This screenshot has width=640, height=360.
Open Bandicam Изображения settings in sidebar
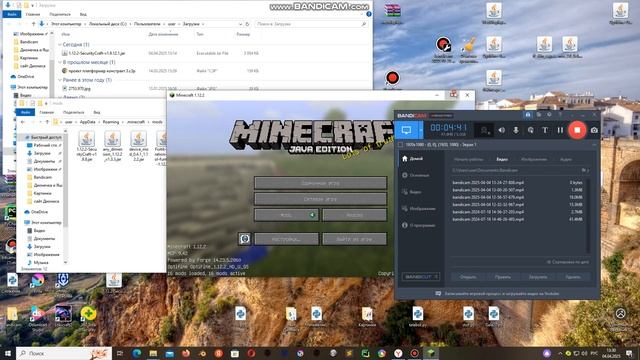(420, 209)
